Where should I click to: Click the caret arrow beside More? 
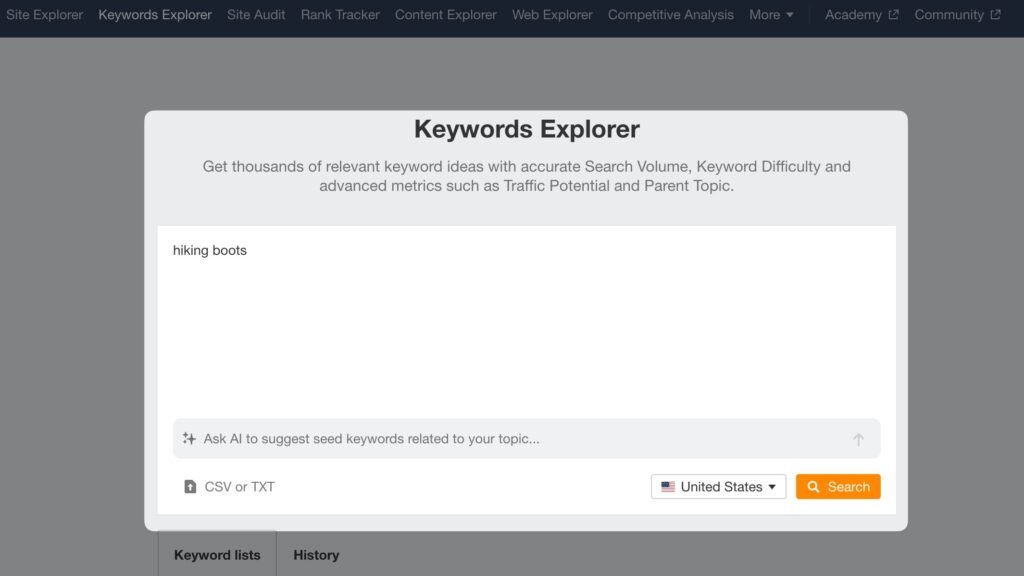pos(790,14)
